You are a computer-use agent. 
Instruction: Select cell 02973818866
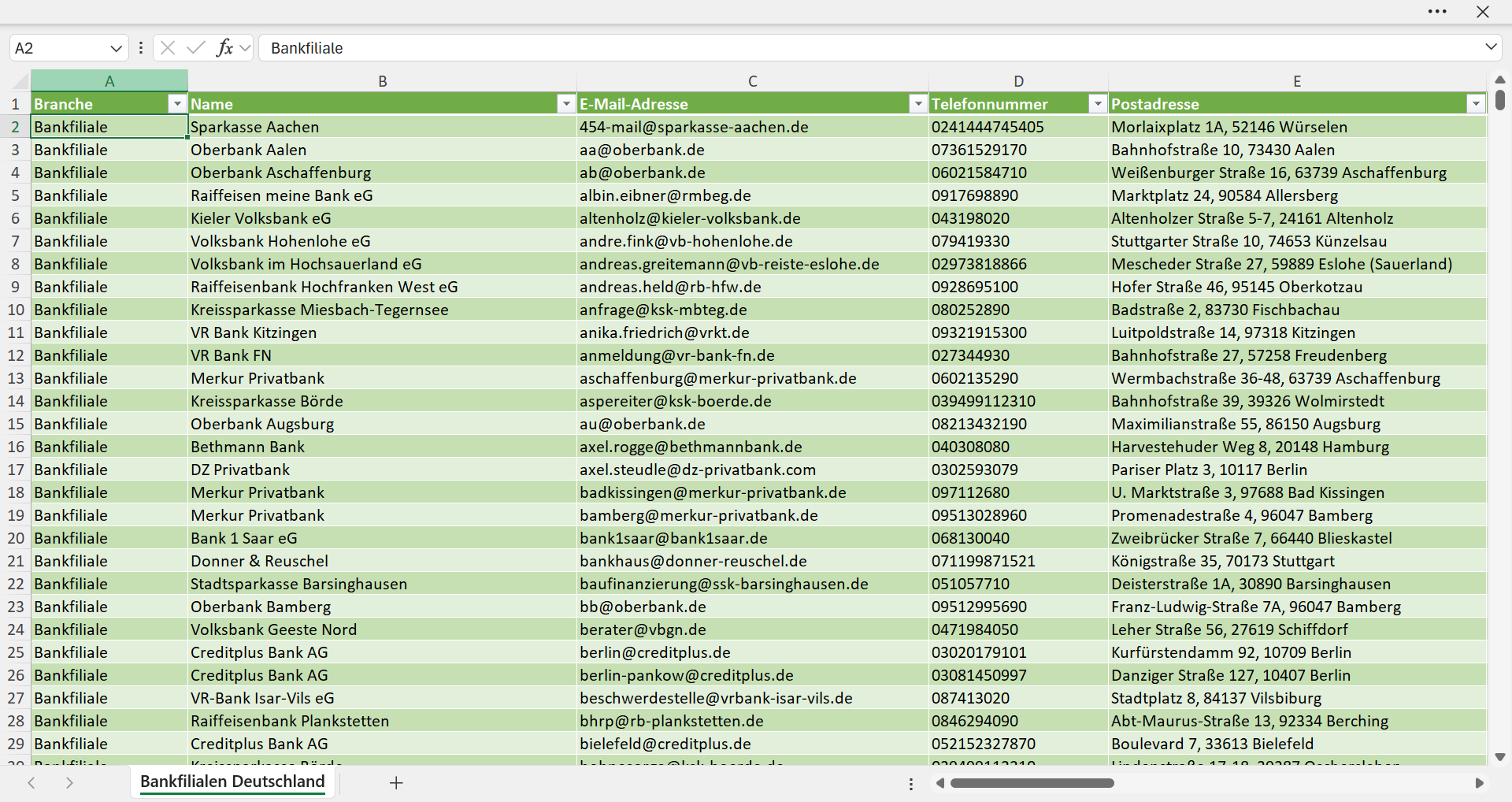[x=1018, y=264]
